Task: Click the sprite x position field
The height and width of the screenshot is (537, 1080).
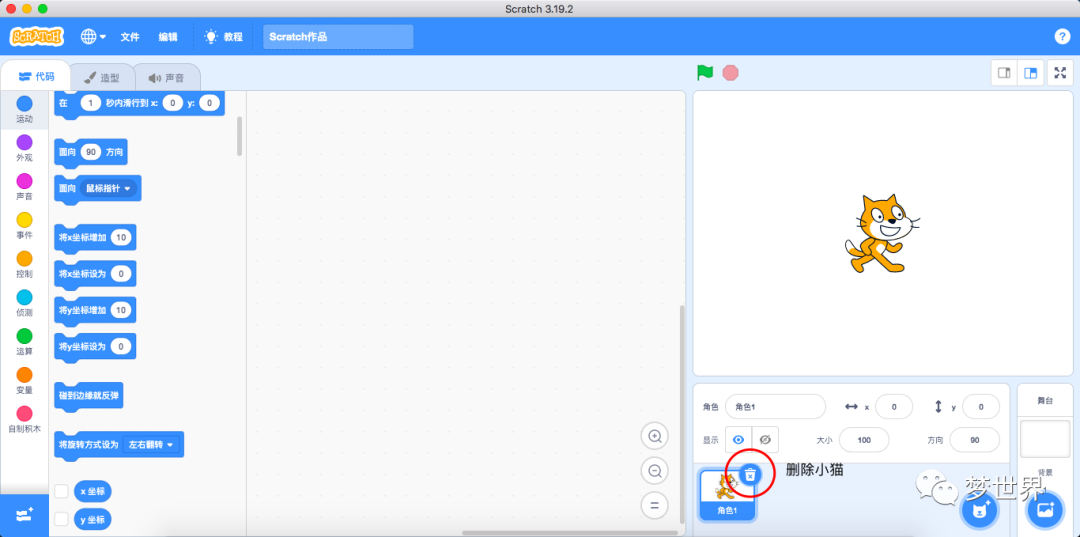Action: coord(894,407)
